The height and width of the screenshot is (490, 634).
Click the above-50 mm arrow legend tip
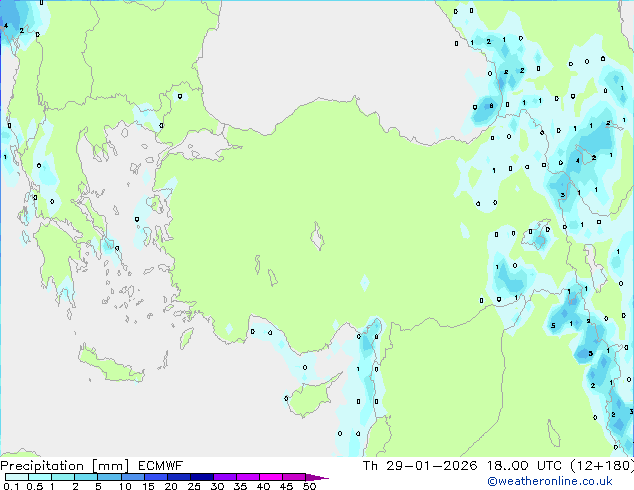317,477
